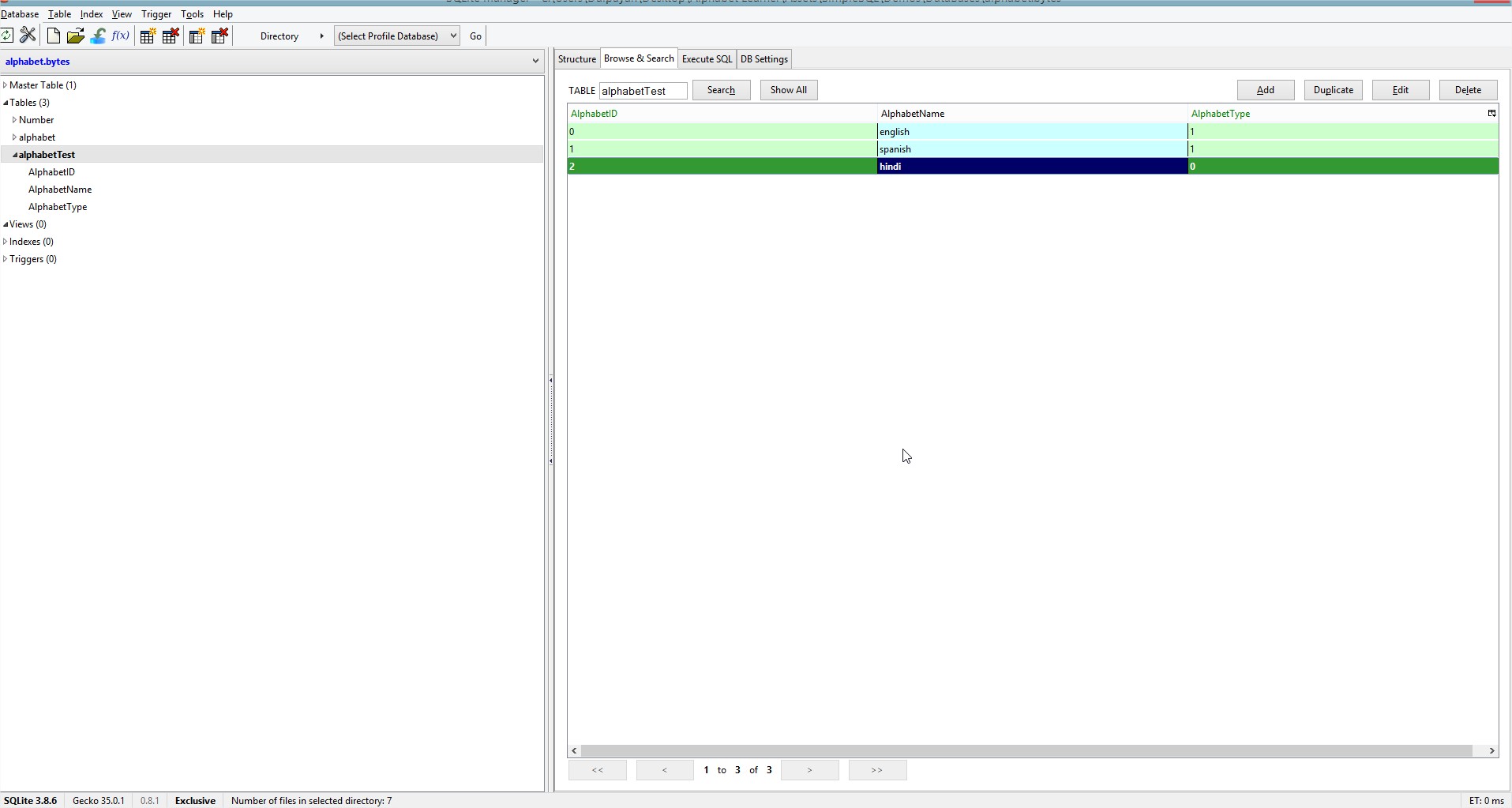Click the Go button
This screenshot has width=1512, height=808.
coord(475,36)
